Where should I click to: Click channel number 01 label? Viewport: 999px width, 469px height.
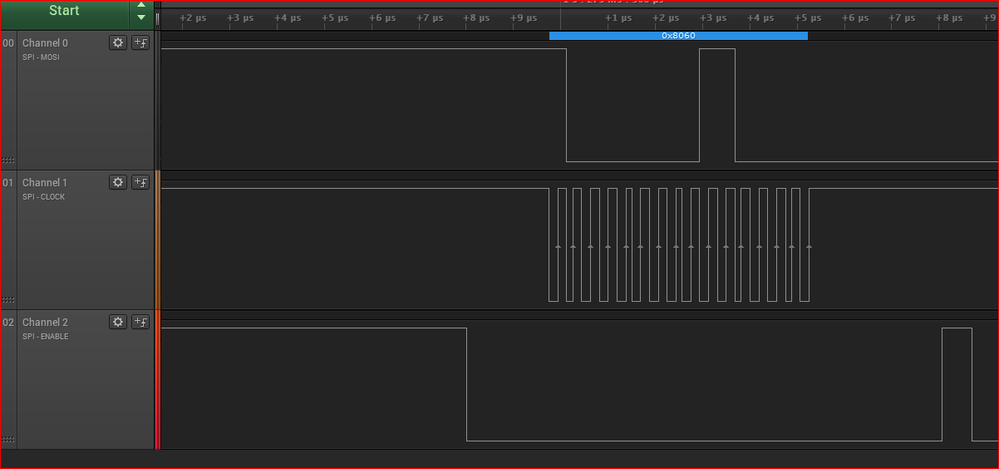coord(8,183)
